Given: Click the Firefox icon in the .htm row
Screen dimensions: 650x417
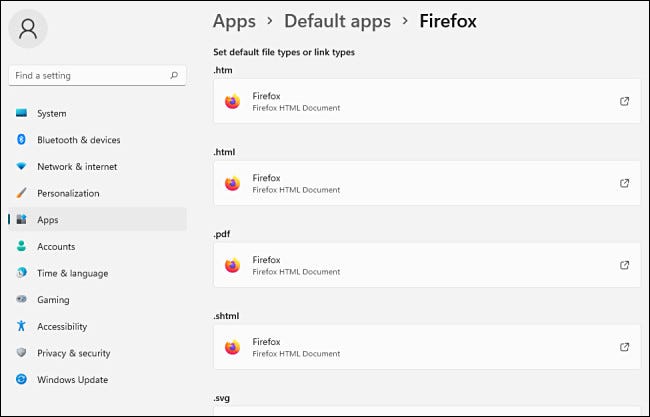Looking at the screenshot, I should (232, 101).
